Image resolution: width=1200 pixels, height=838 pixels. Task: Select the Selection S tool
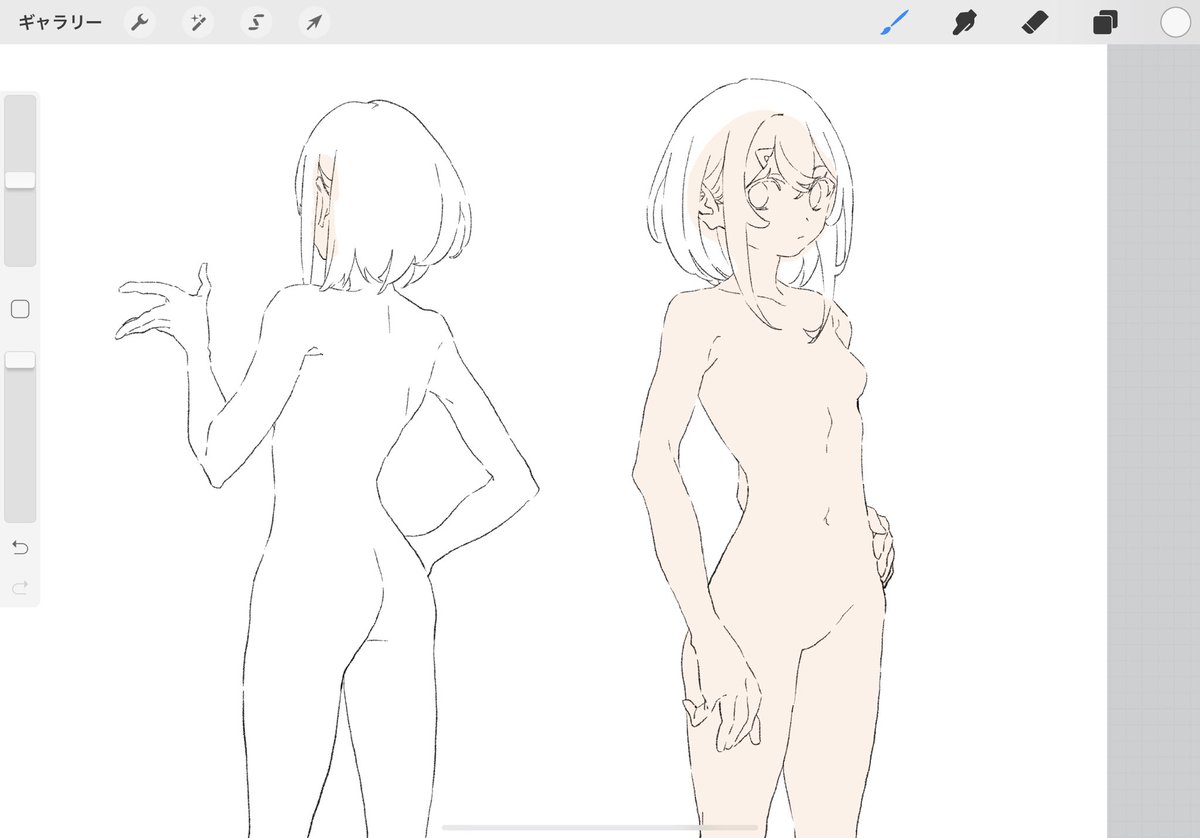[x=256, y=22]
